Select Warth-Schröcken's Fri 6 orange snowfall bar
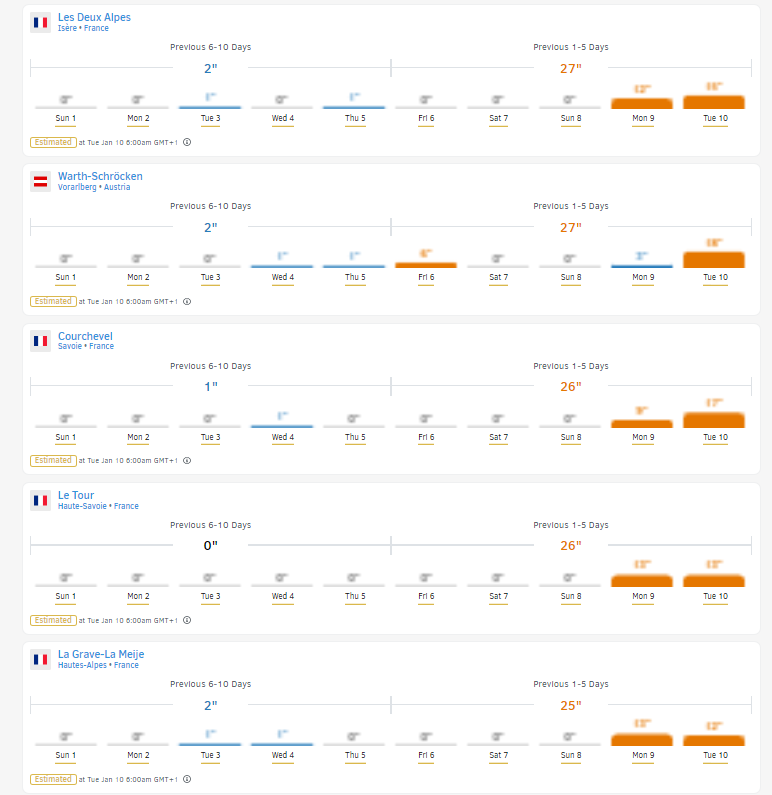 click(x=426, y=264)
